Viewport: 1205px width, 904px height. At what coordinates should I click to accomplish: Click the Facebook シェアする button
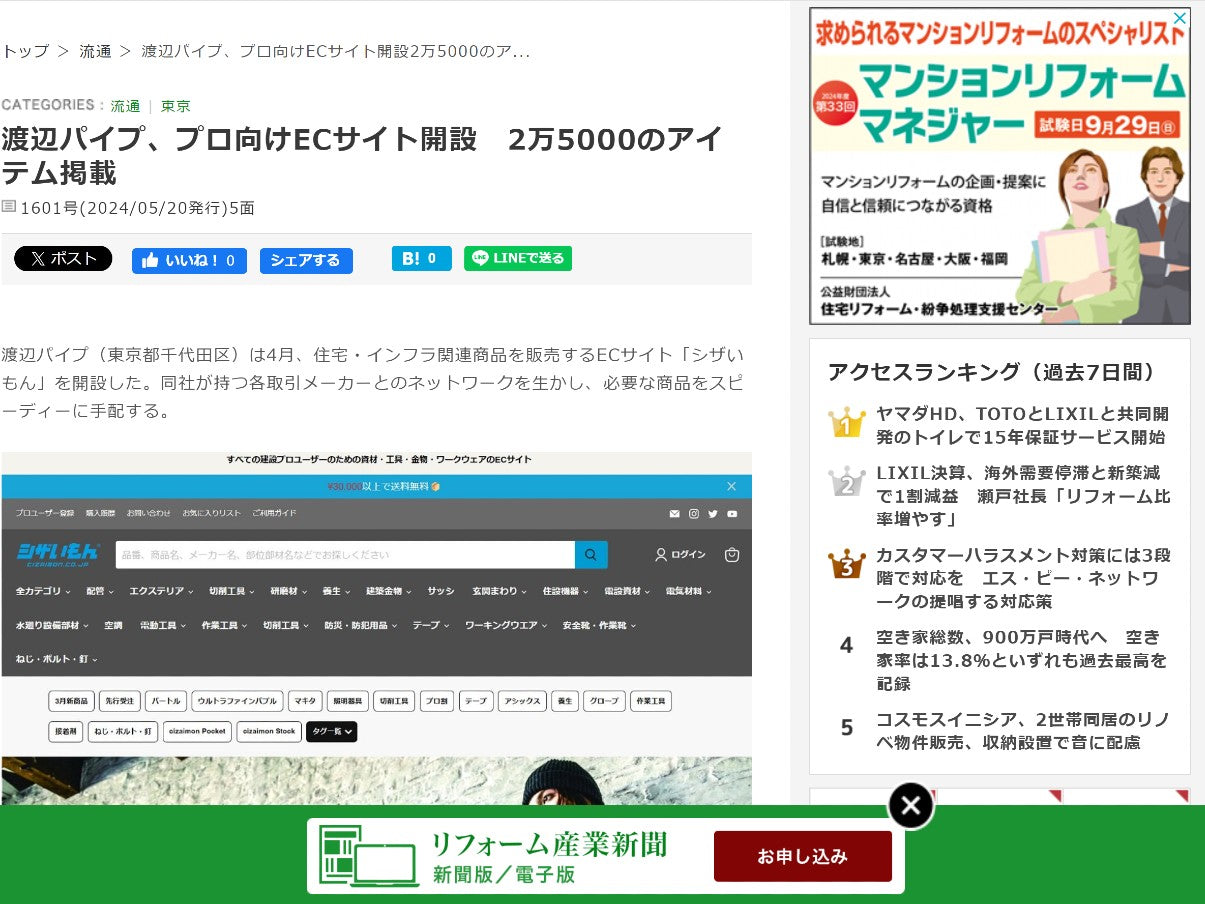click(306, 261)
